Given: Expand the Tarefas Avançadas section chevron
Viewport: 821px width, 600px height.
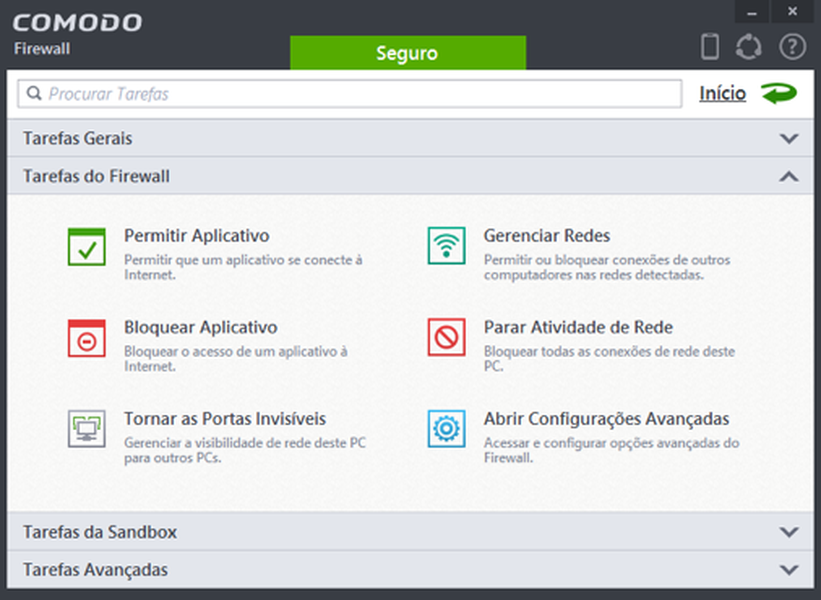Looking at the screenshot, I should pyautogui.click(x=789, y=570).
